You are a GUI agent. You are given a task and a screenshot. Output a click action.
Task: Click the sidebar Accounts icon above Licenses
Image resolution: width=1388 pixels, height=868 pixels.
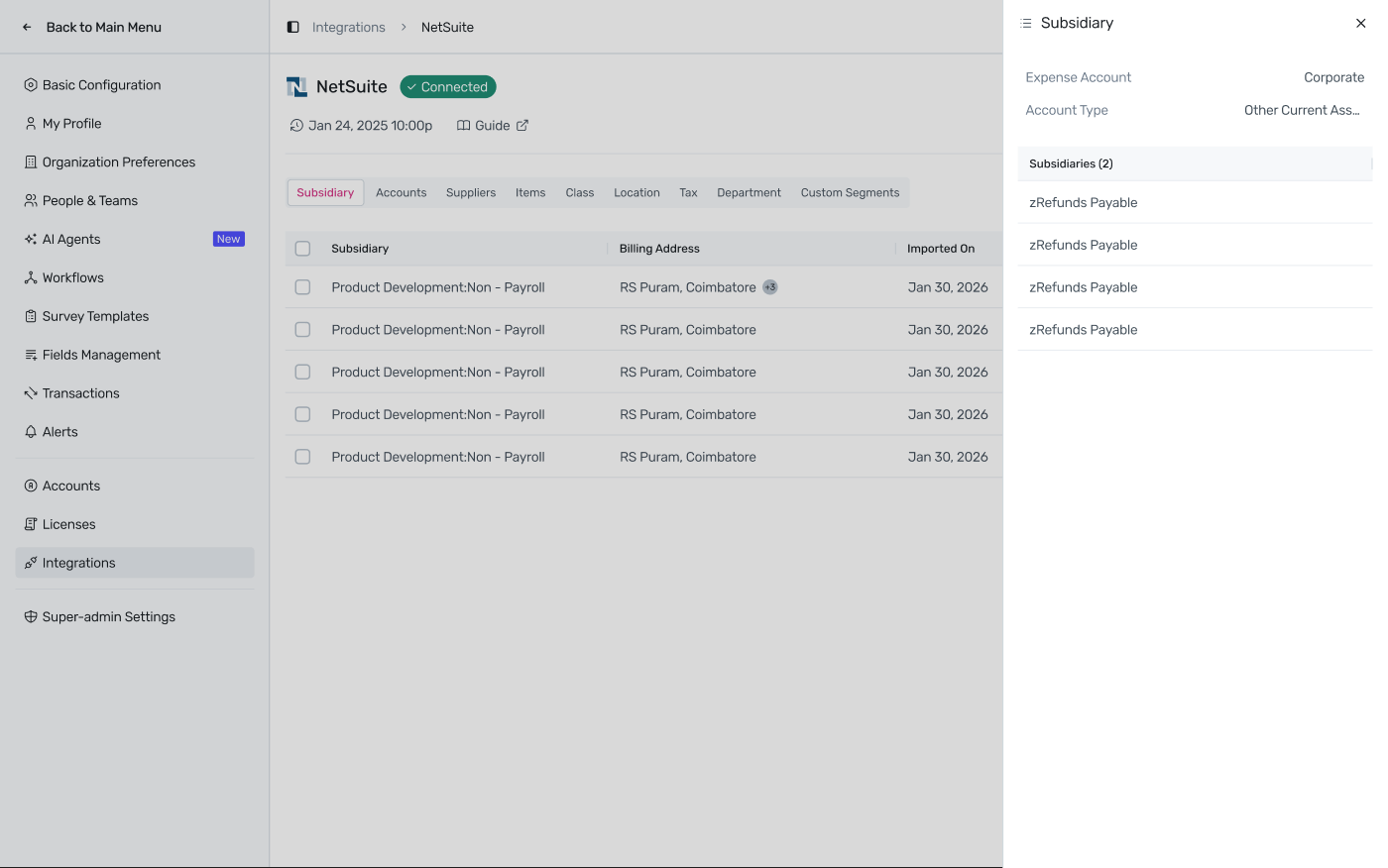pyautogui.click(x=31, y=487)
